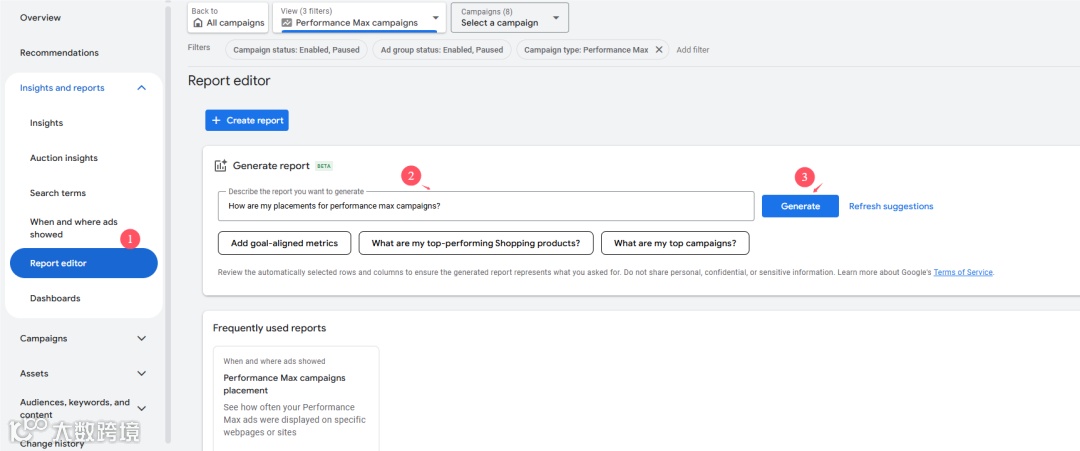The image size is (1080, 451).
Task: Click Campaign status: Enabled, Paused filter chip
Action: coord(296,50)
